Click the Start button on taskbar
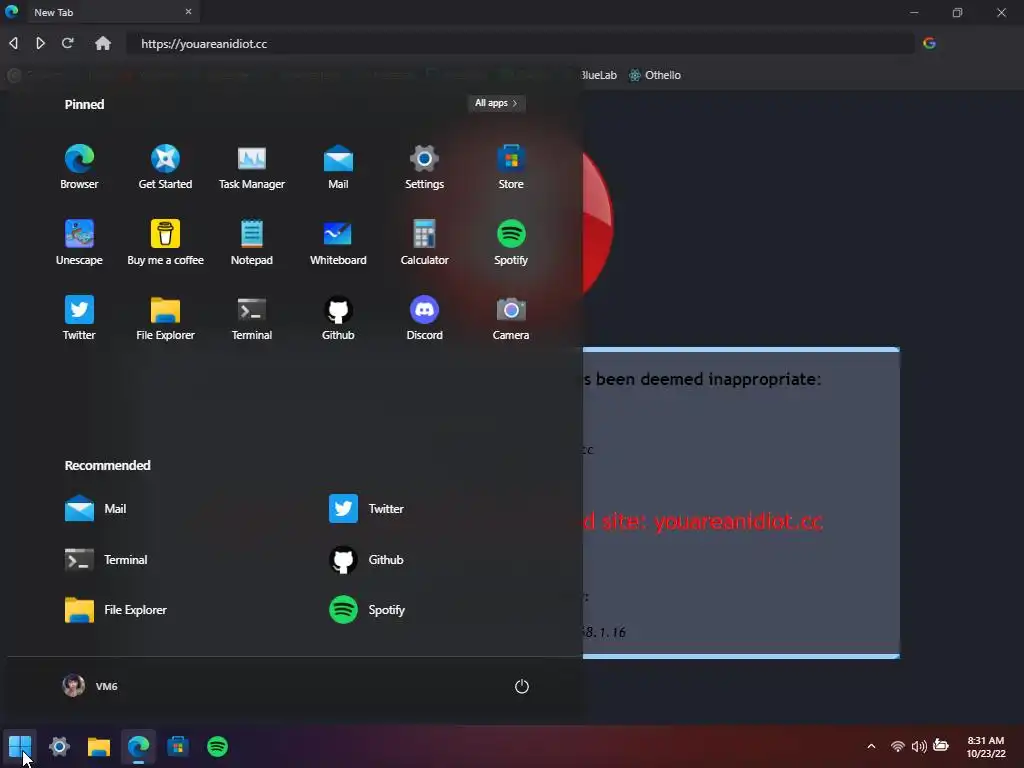Image resolution: width=1024 pixels, height=768 pixels. (x=20, y=746)
